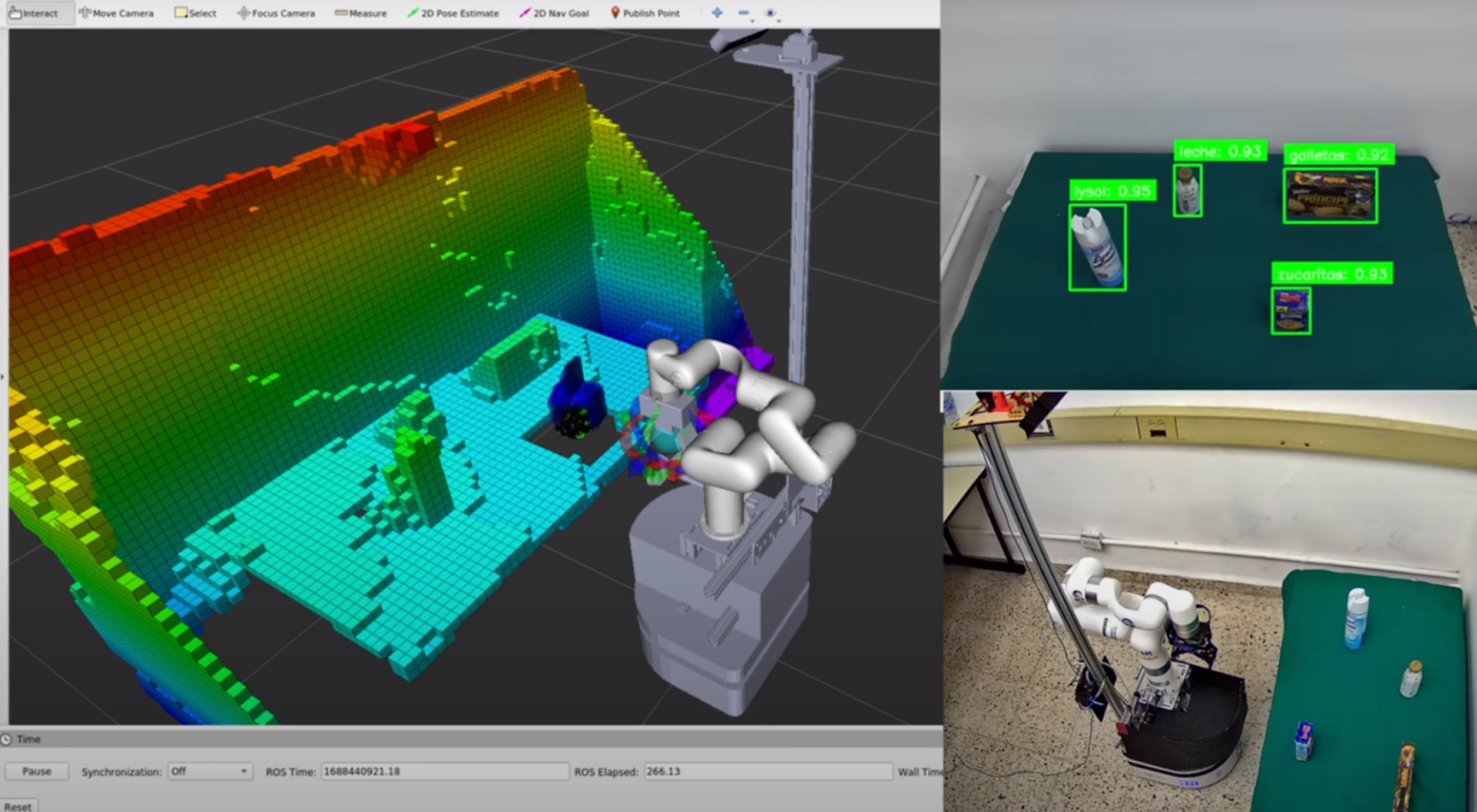Click the Reset button
The width and height of the screenshot is (1477, 812).
[x=18, y=806]
